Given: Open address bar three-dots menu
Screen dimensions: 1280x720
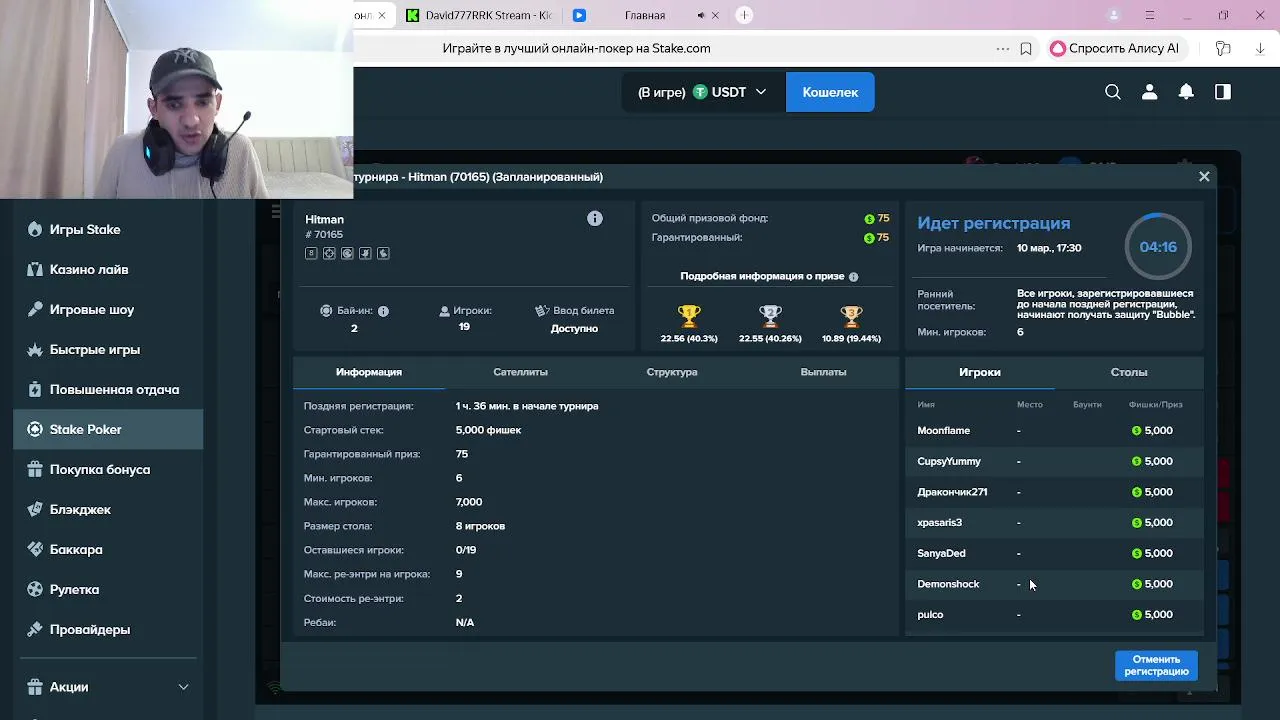Looking at the screenshot, I should point(1003,48).
